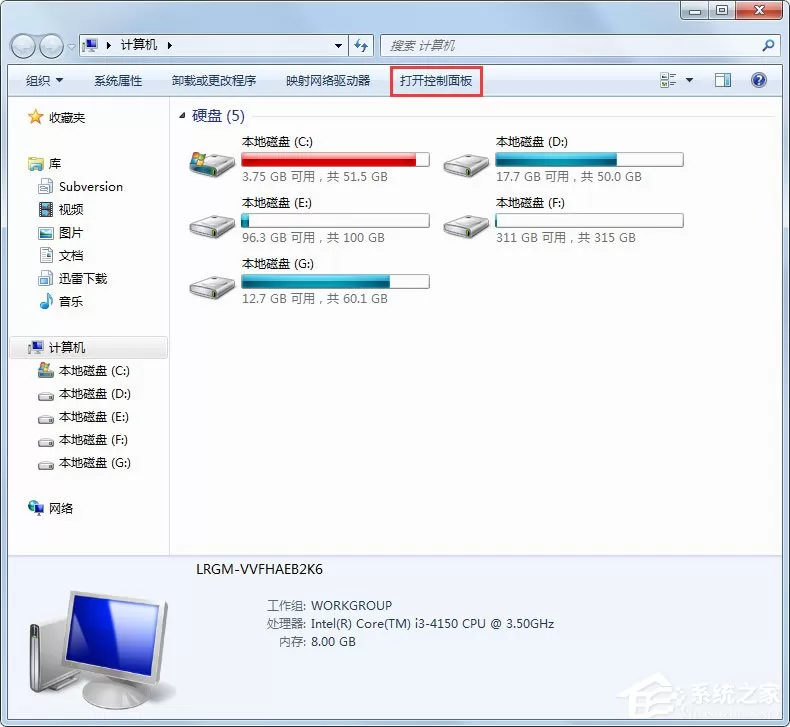This screenshot has height=727, width=790.
Task: Select 计算机 in the navigation pane
Action: [x=67, y=348]
